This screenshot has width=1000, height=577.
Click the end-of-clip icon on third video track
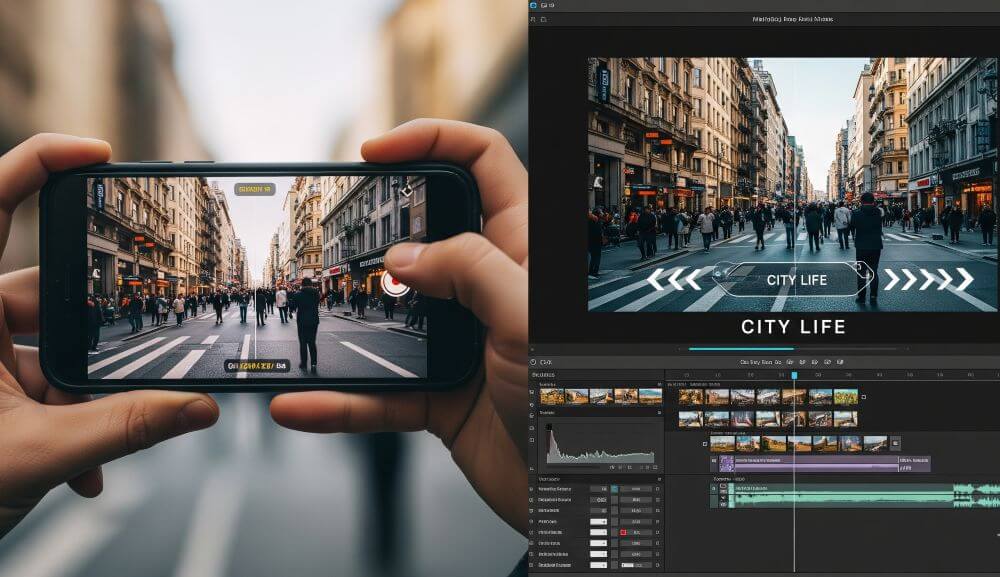tap(895, 443)
